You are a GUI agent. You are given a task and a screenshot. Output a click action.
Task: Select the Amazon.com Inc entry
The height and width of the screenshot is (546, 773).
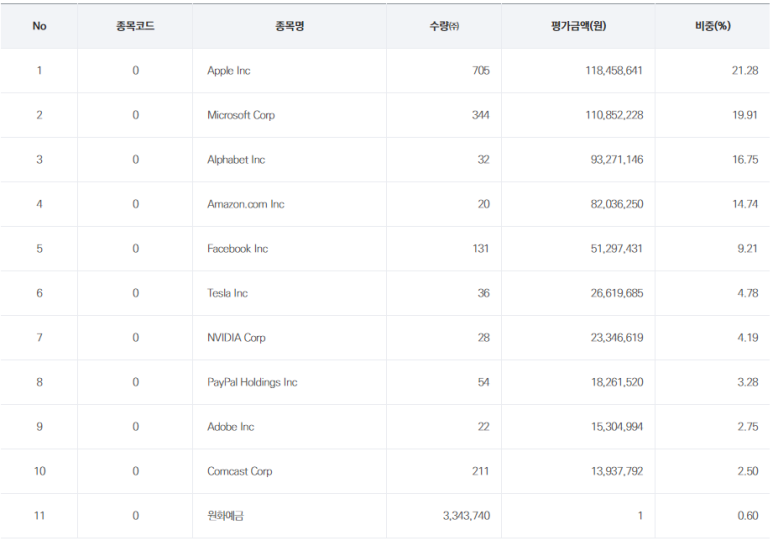[x=246, y=204]
